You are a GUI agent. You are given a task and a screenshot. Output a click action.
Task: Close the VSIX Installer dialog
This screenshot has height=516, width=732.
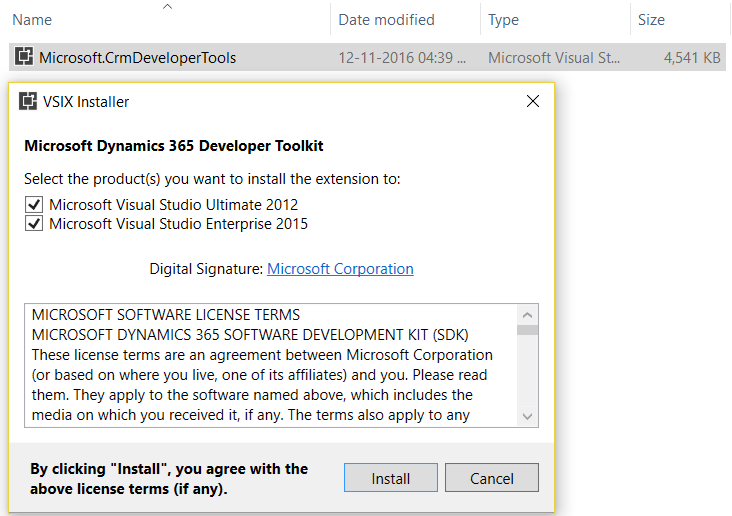pos(532,101)
